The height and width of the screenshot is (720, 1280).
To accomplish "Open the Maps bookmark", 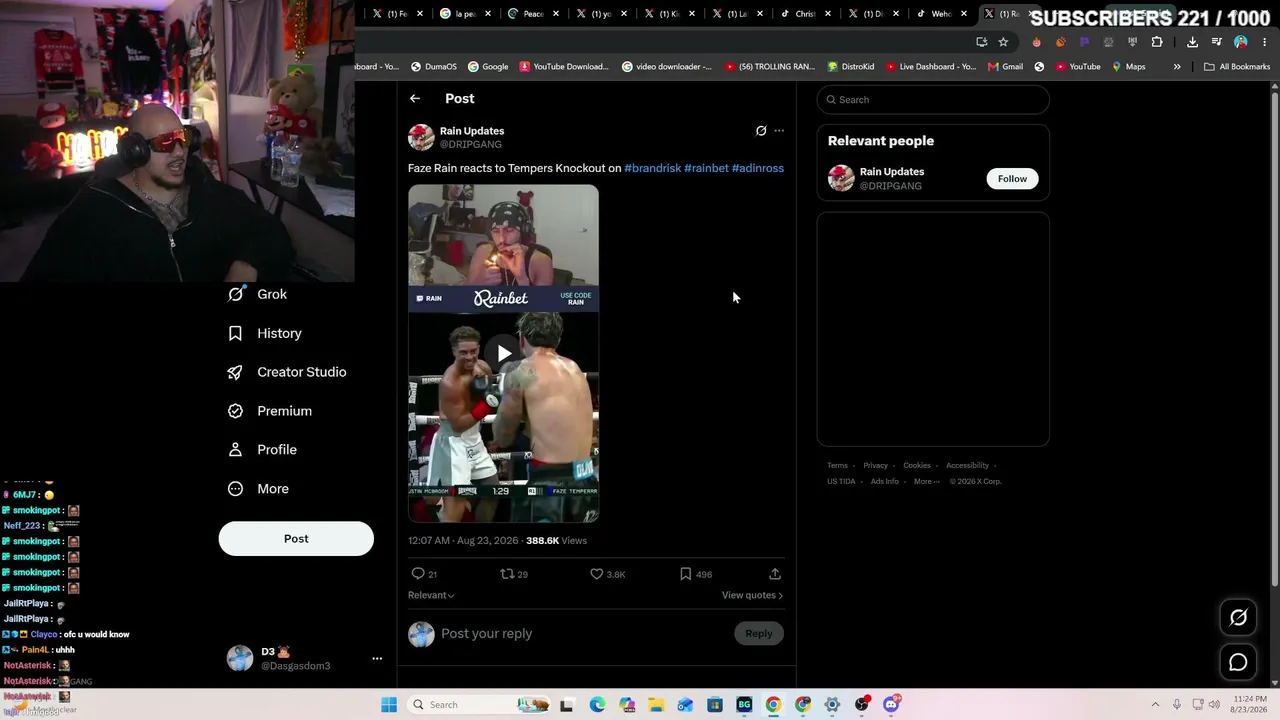I will point(1129,67).
